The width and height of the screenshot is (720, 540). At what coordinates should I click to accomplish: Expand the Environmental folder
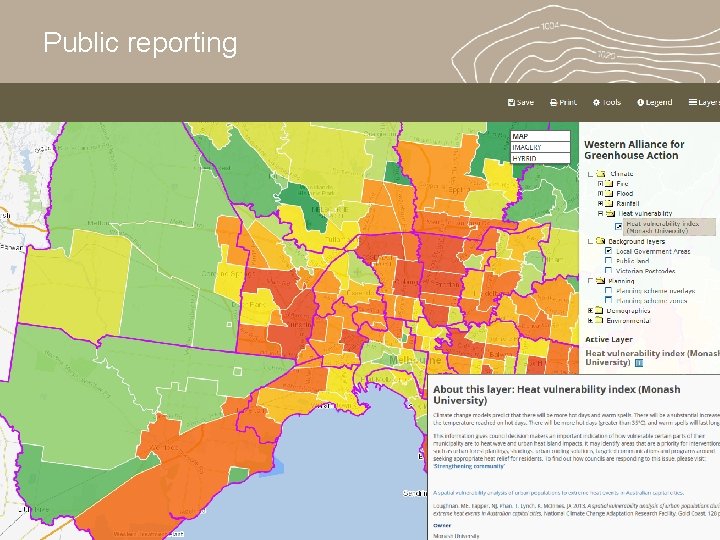point(591,321)
